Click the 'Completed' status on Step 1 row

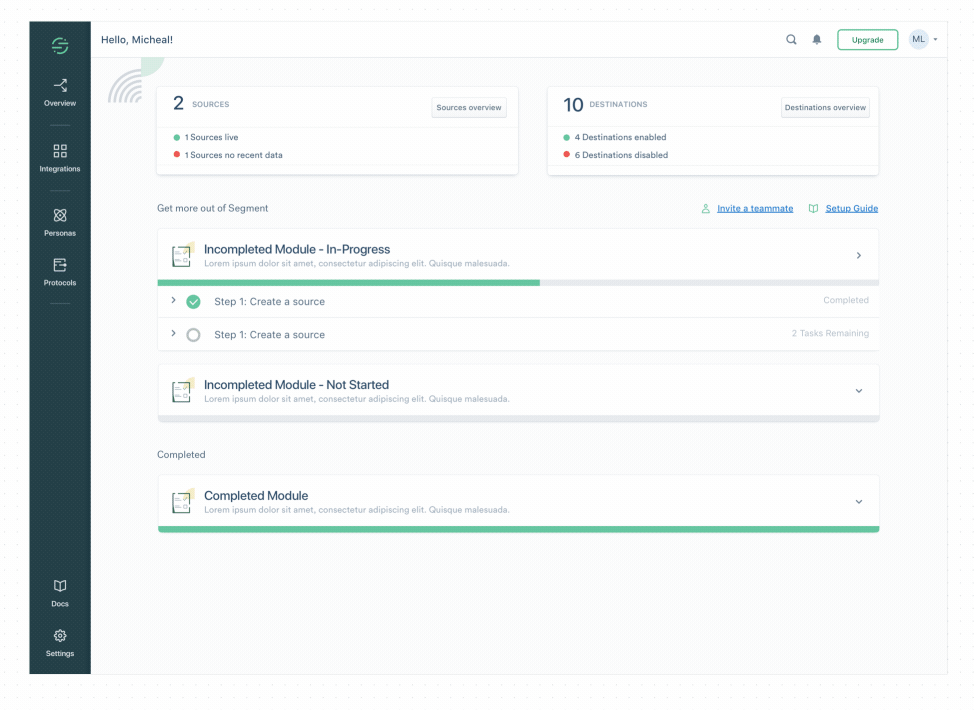[x=846, y=300]
